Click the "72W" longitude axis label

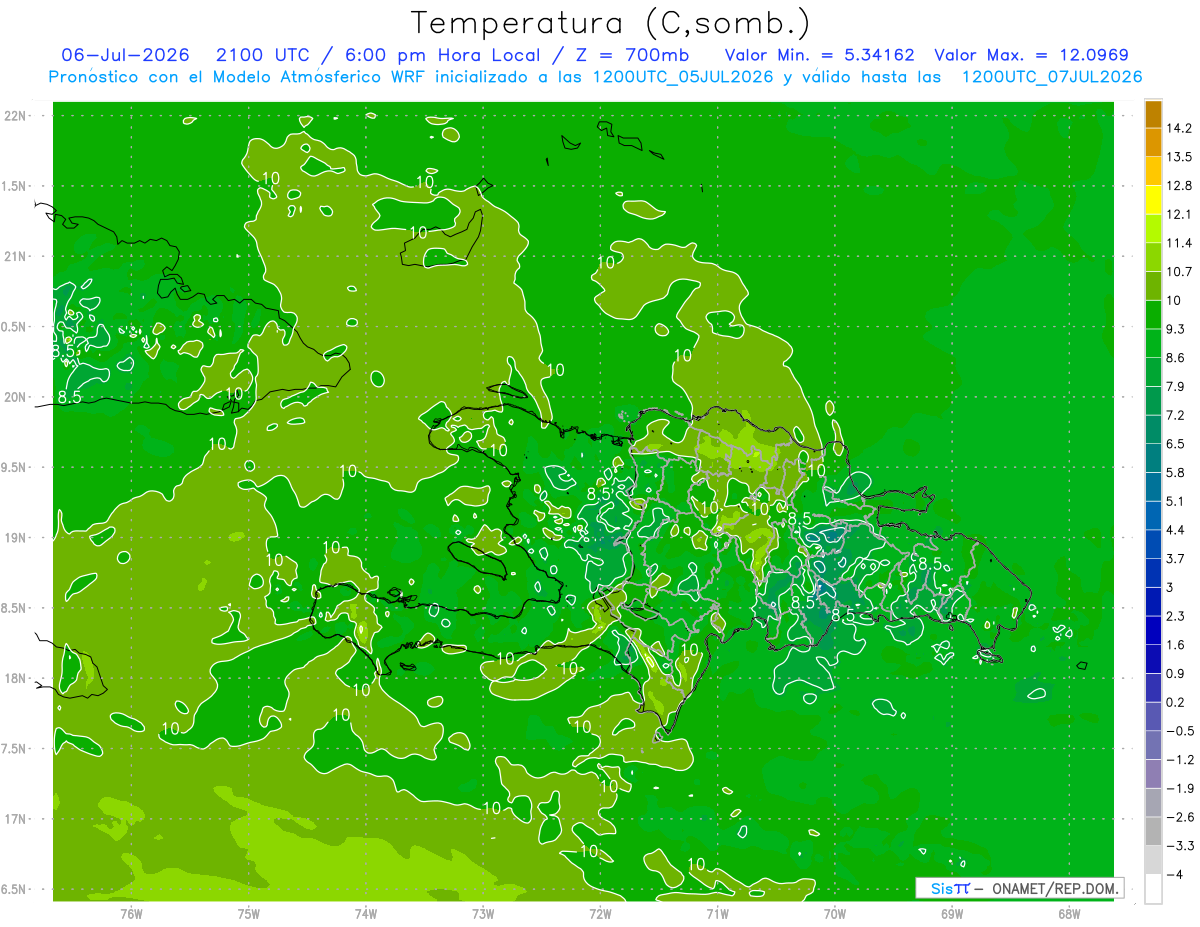pos(600,914)
